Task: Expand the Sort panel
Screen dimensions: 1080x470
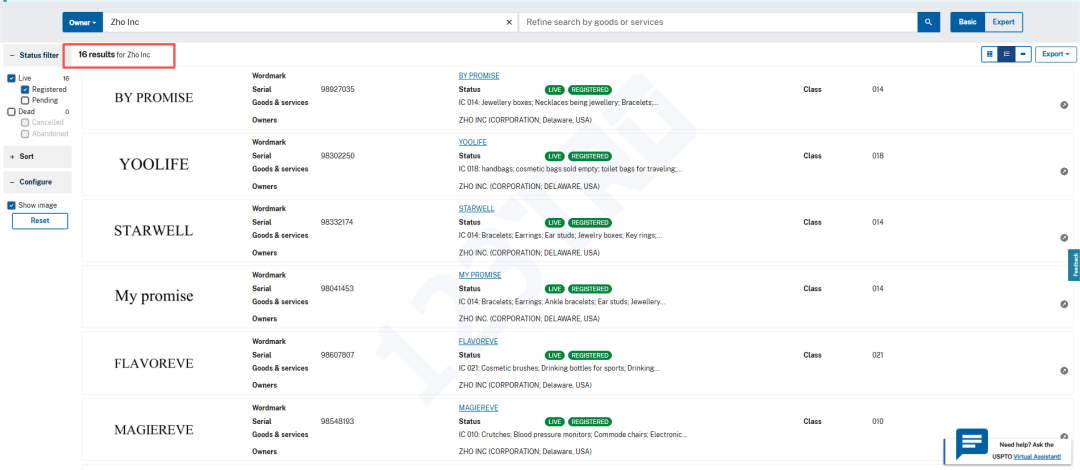Action: point(37,157)
